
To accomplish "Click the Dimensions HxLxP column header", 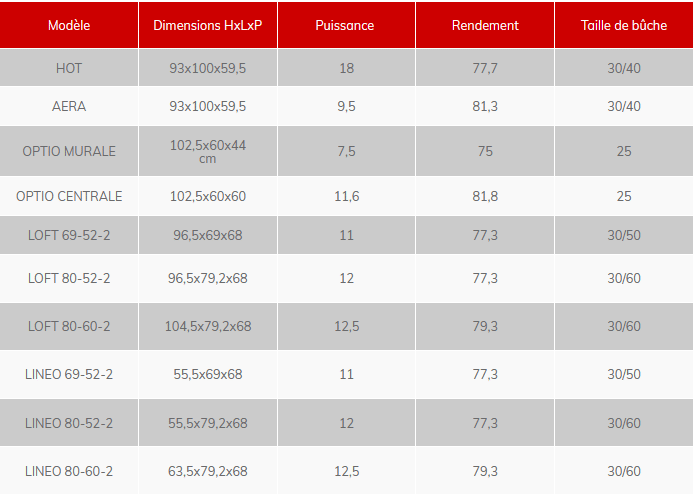I will 208,25.
